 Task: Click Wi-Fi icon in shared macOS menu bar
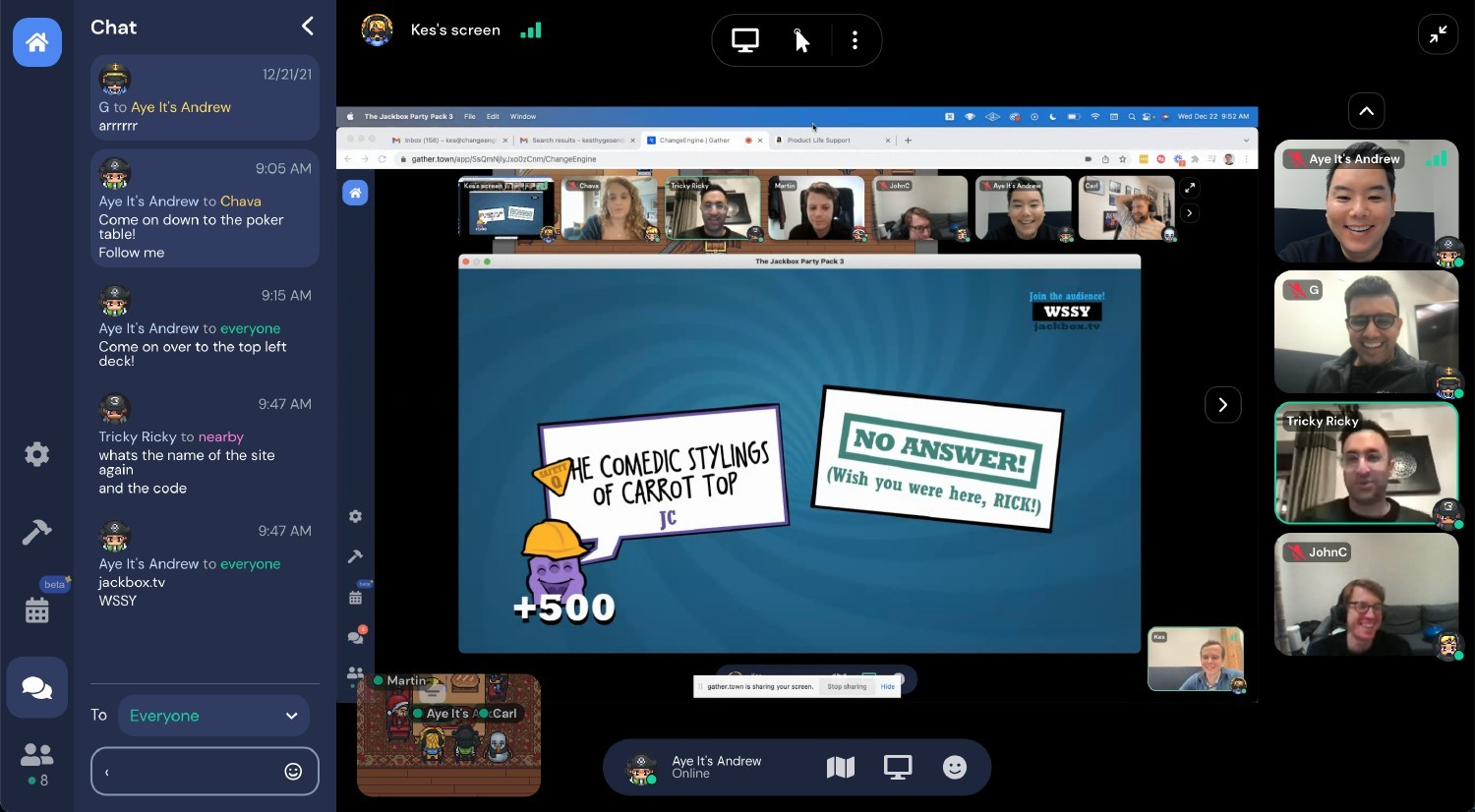[x=1094, y=116]
